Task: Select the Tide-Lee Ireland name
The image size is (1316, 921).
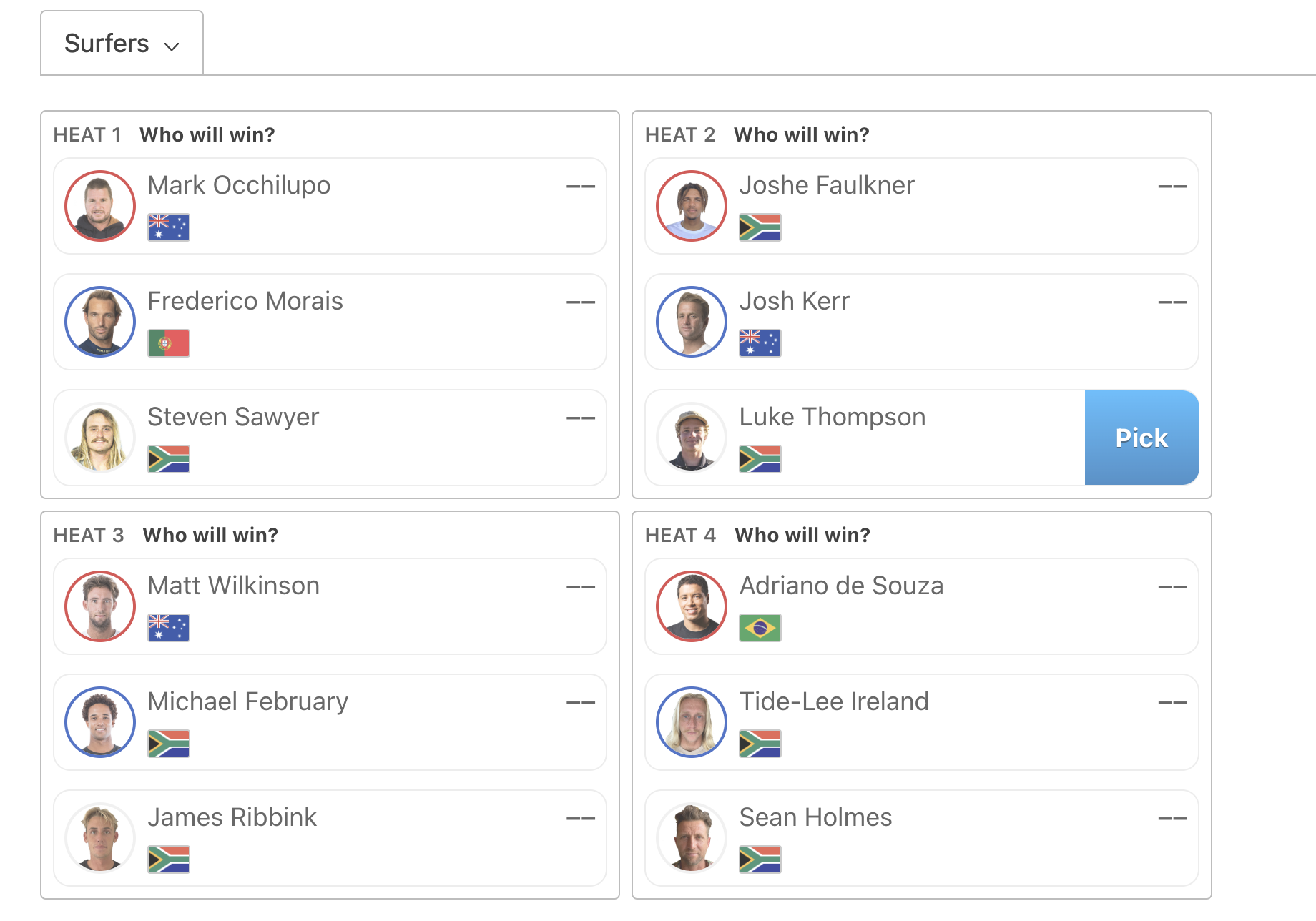Action: 834,701
